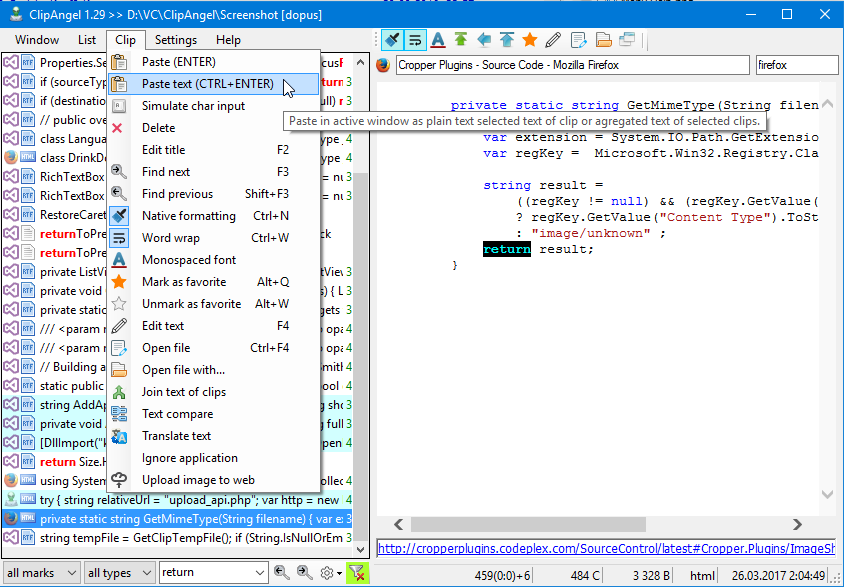Screen dimensions: 844x587
Task: Click the blue up arrow toolbar icon
Action: pos(507,39)
